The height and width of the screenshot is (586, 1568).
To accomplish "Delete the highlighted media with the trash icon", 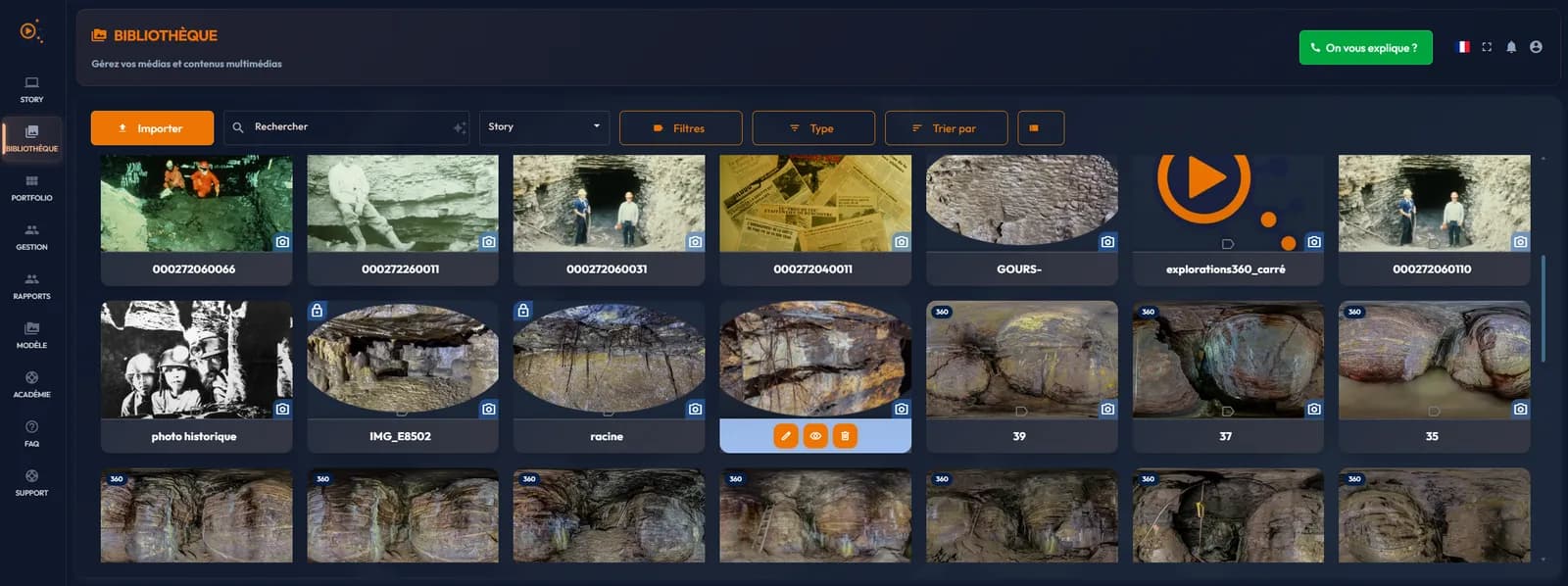I will point(845,436).
